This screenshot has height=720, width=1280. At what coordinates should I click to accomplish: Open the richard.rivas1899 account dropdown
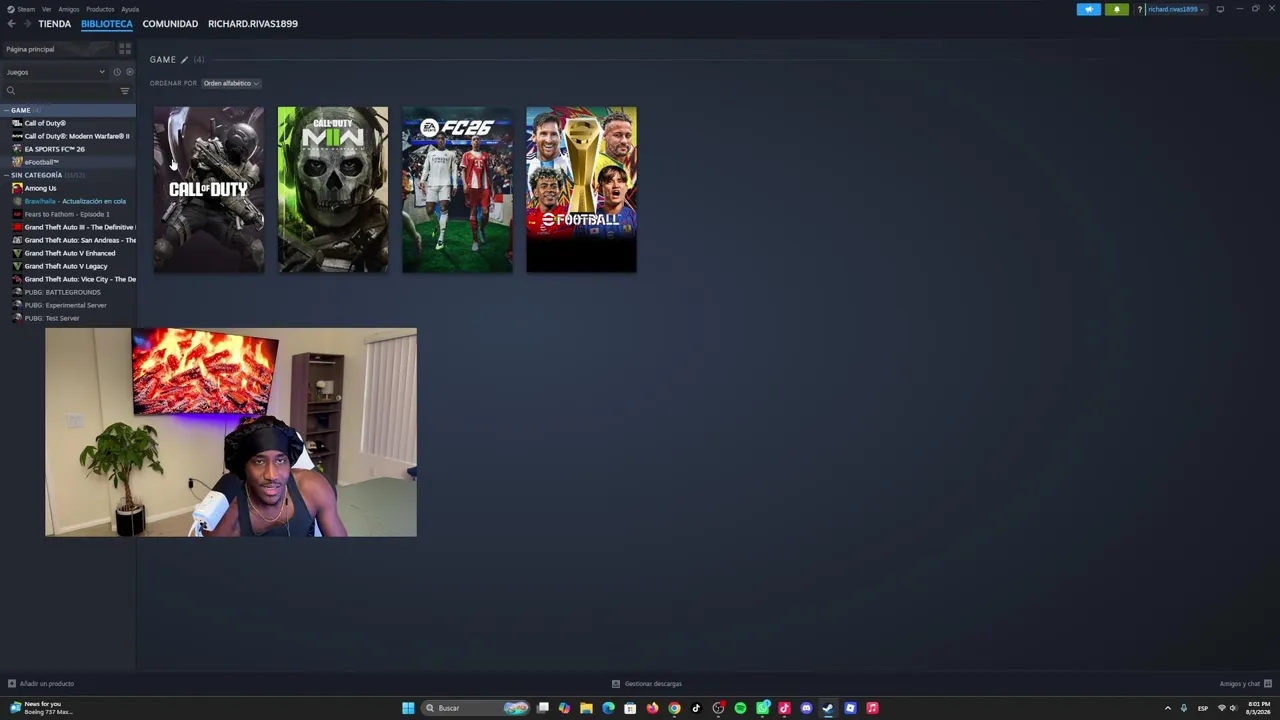point(1176,9)
